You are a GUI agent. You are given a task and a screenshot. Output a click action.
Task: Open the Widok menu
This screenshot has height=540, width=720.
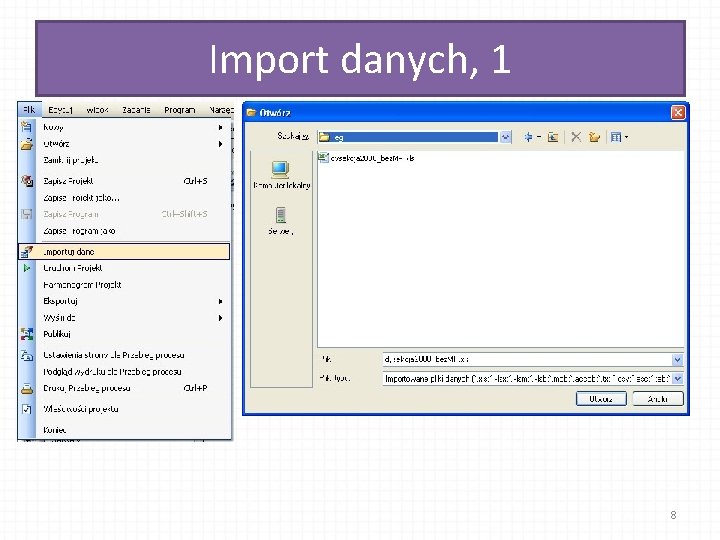[97, 110]
